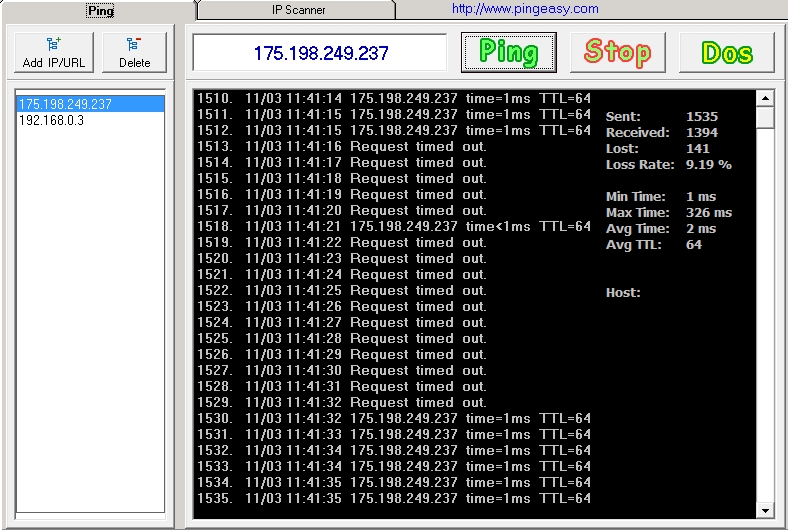
Task: Click the scrollbar down arrow in the log
Action: (765, 511)
